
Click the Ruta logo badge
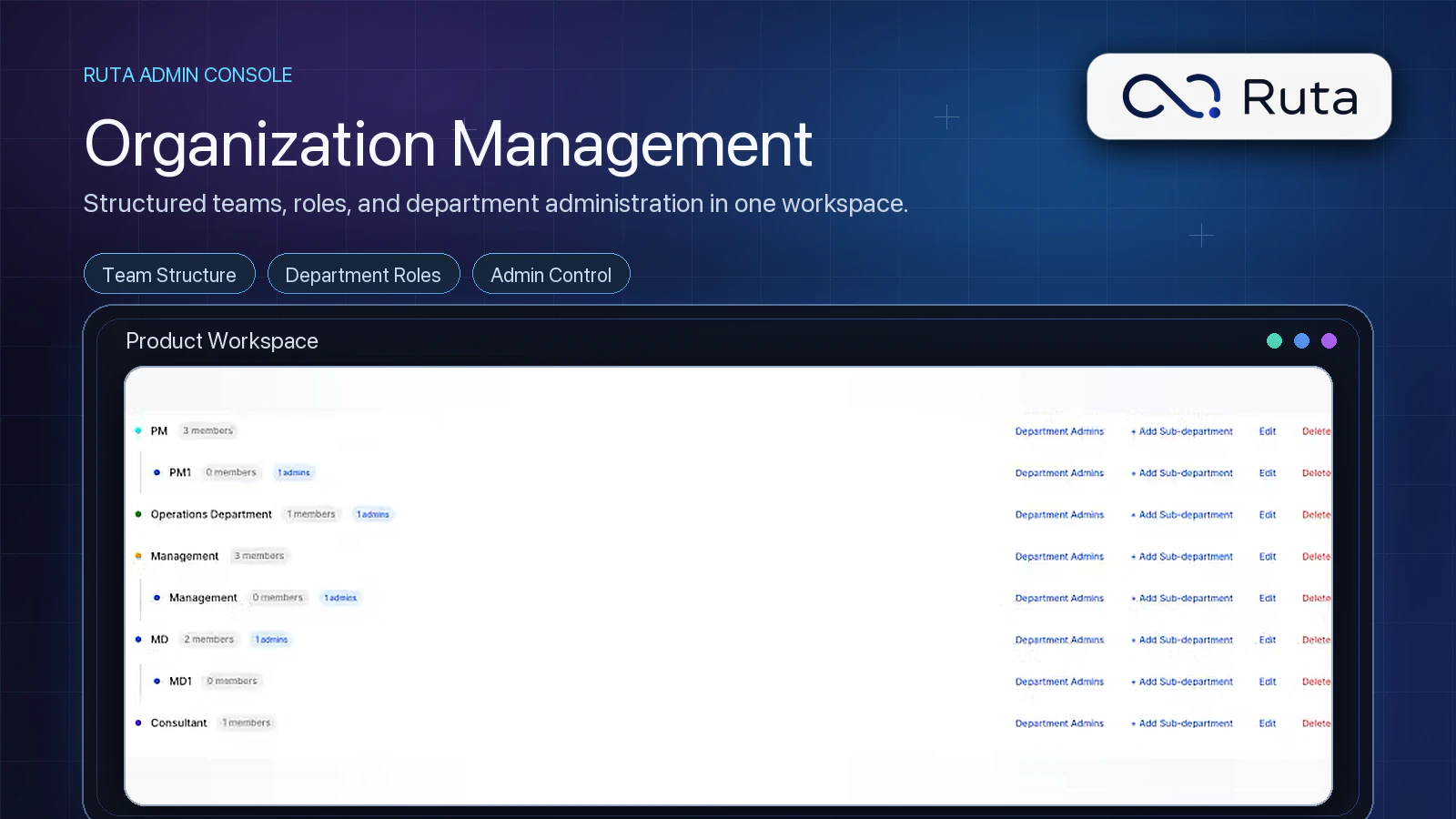1239,96
